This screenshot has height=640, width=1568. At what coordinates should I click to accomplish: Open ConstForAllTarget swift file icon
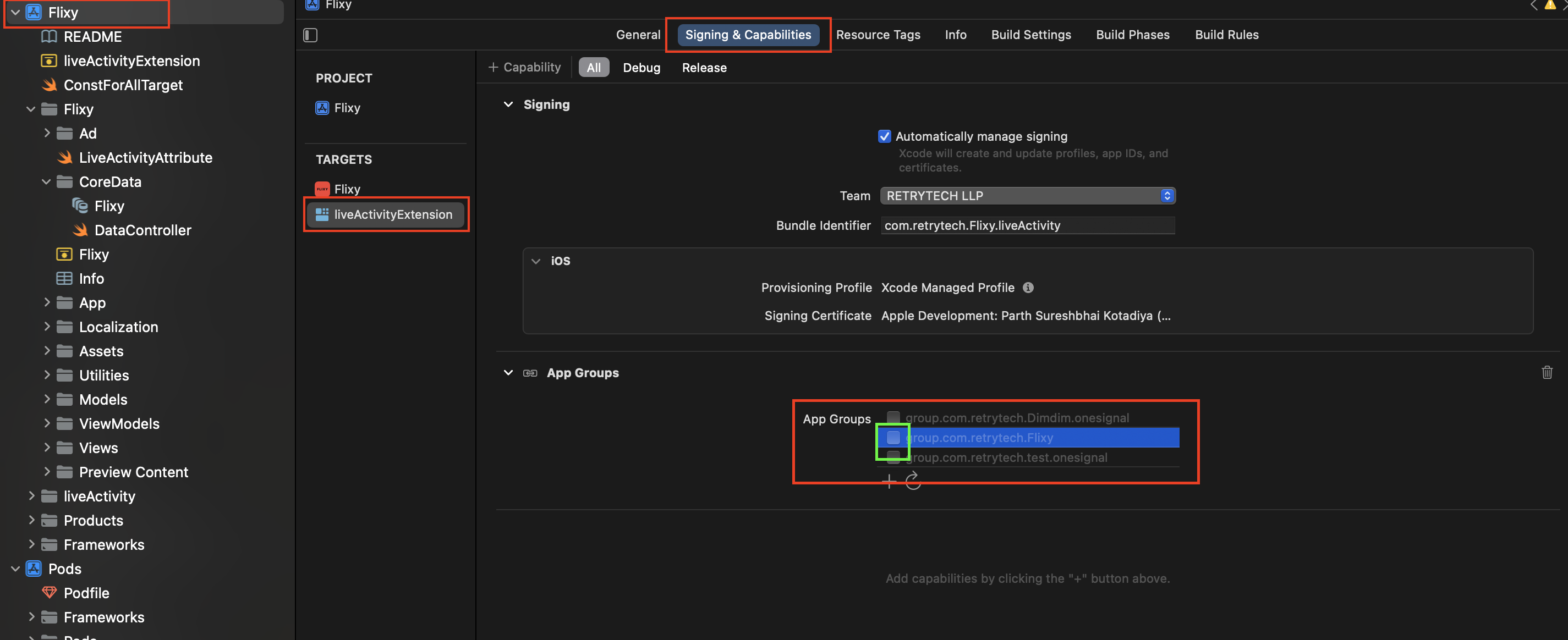click(x=49, y=85)
